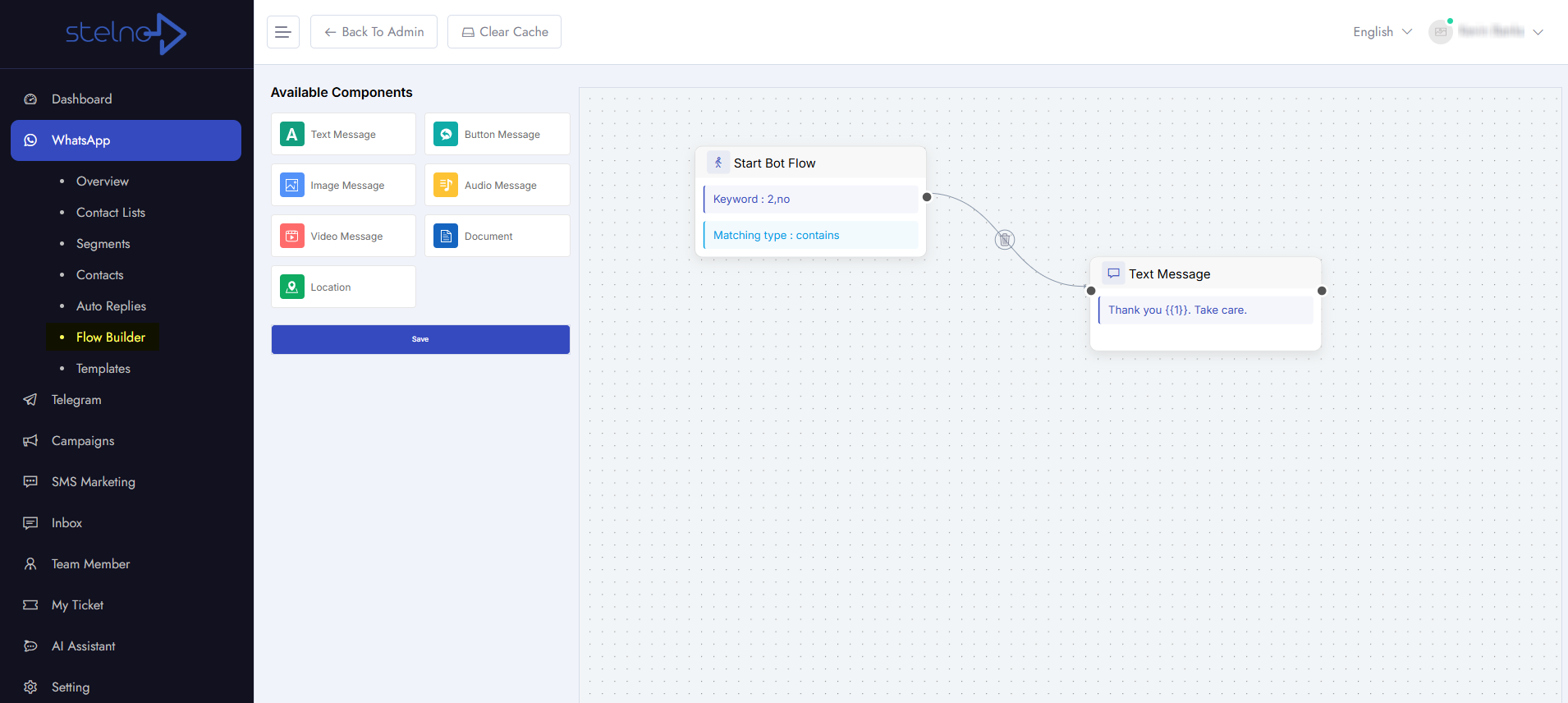This screenshot has height=703, width=1568.
Task: Click the Start Bot Flow output handle
Action: pyautogui.click(x=927, y=197)
